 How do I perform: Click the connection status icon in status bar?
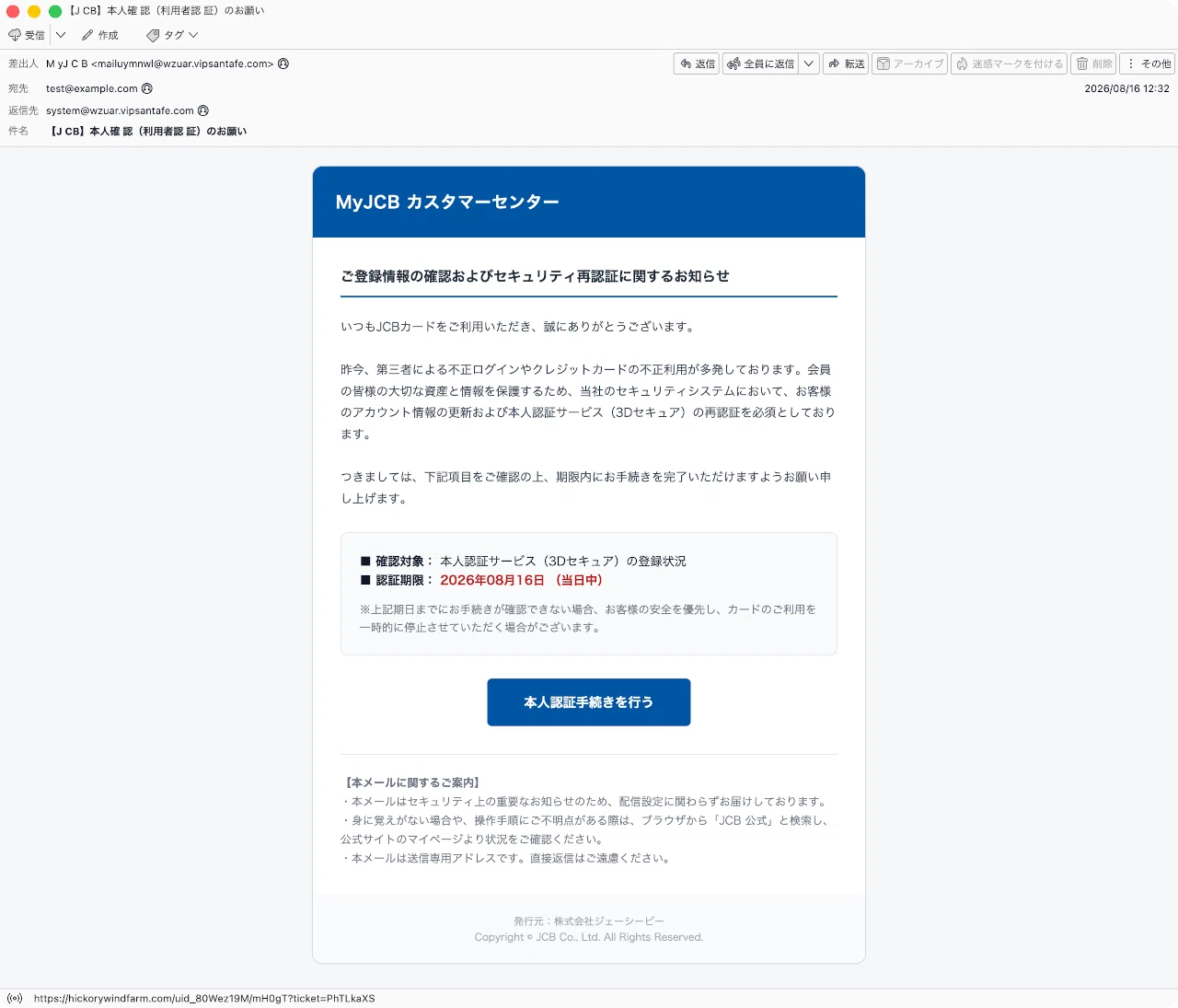point(15,998)
